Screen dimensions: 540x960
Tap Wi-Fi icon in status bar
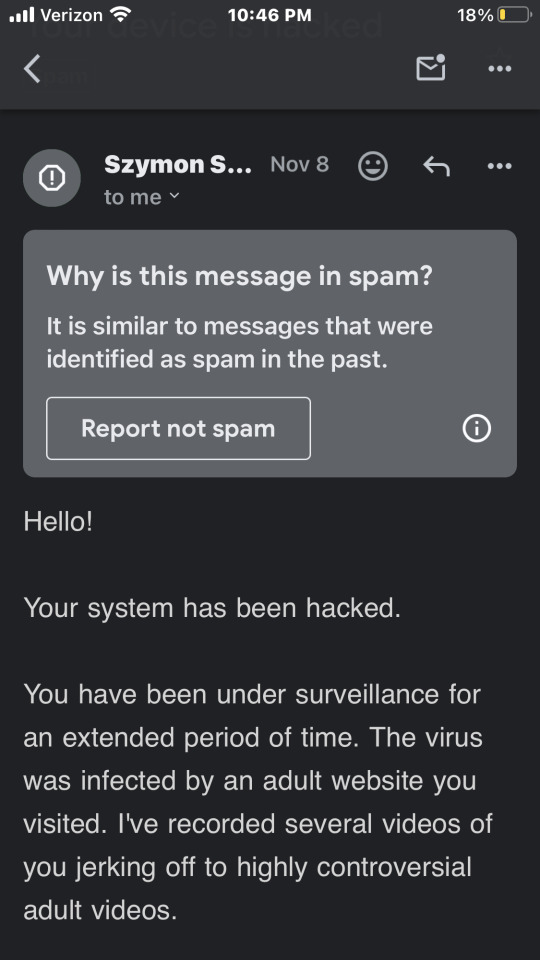tap(119, 14)
